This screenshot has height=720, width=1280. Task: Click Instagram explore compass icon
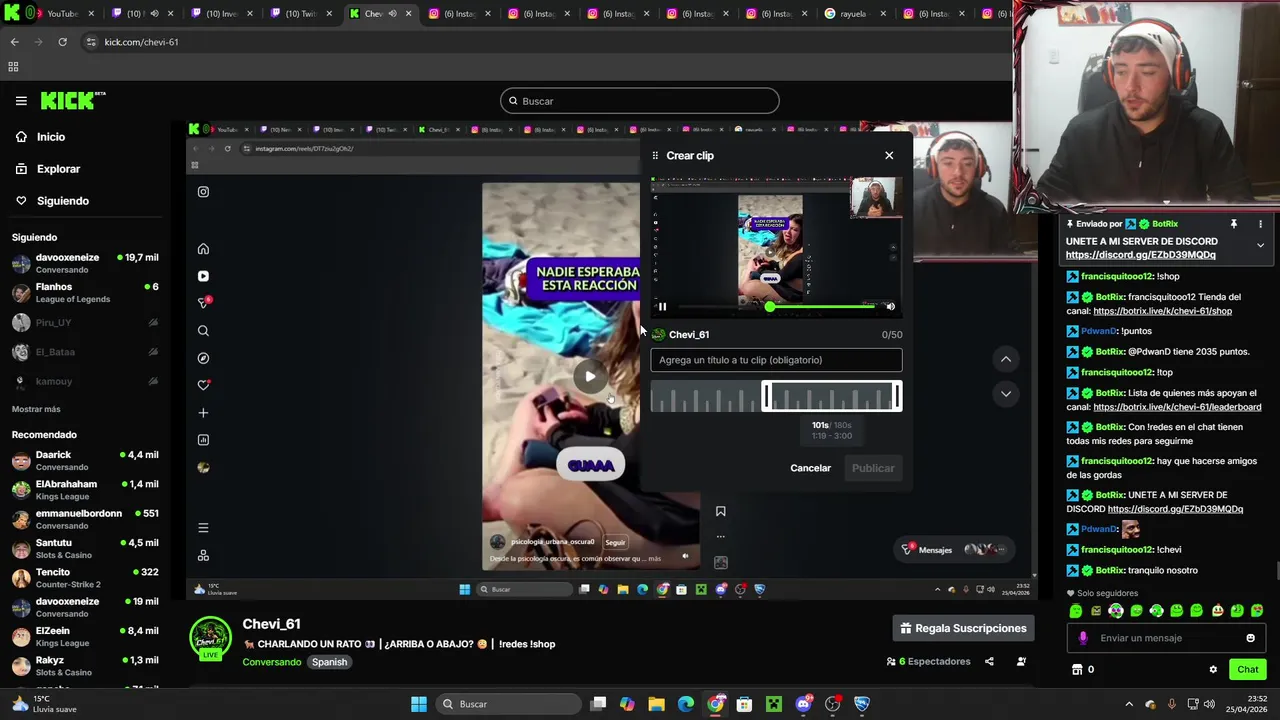[203, 358]
